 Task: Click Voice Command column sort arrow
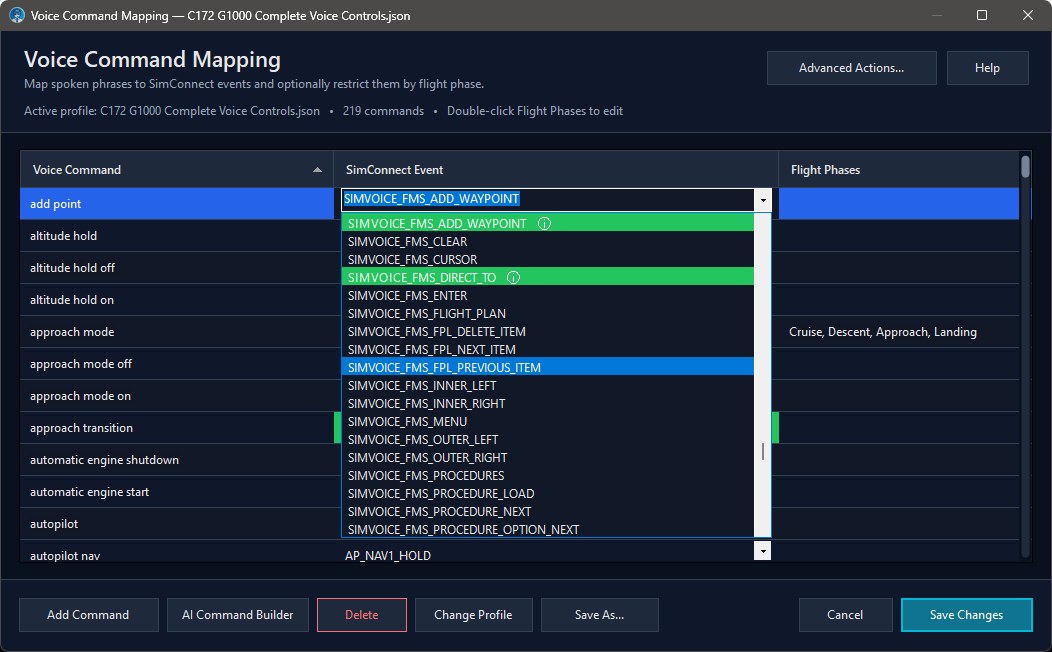tap(317, 170)
